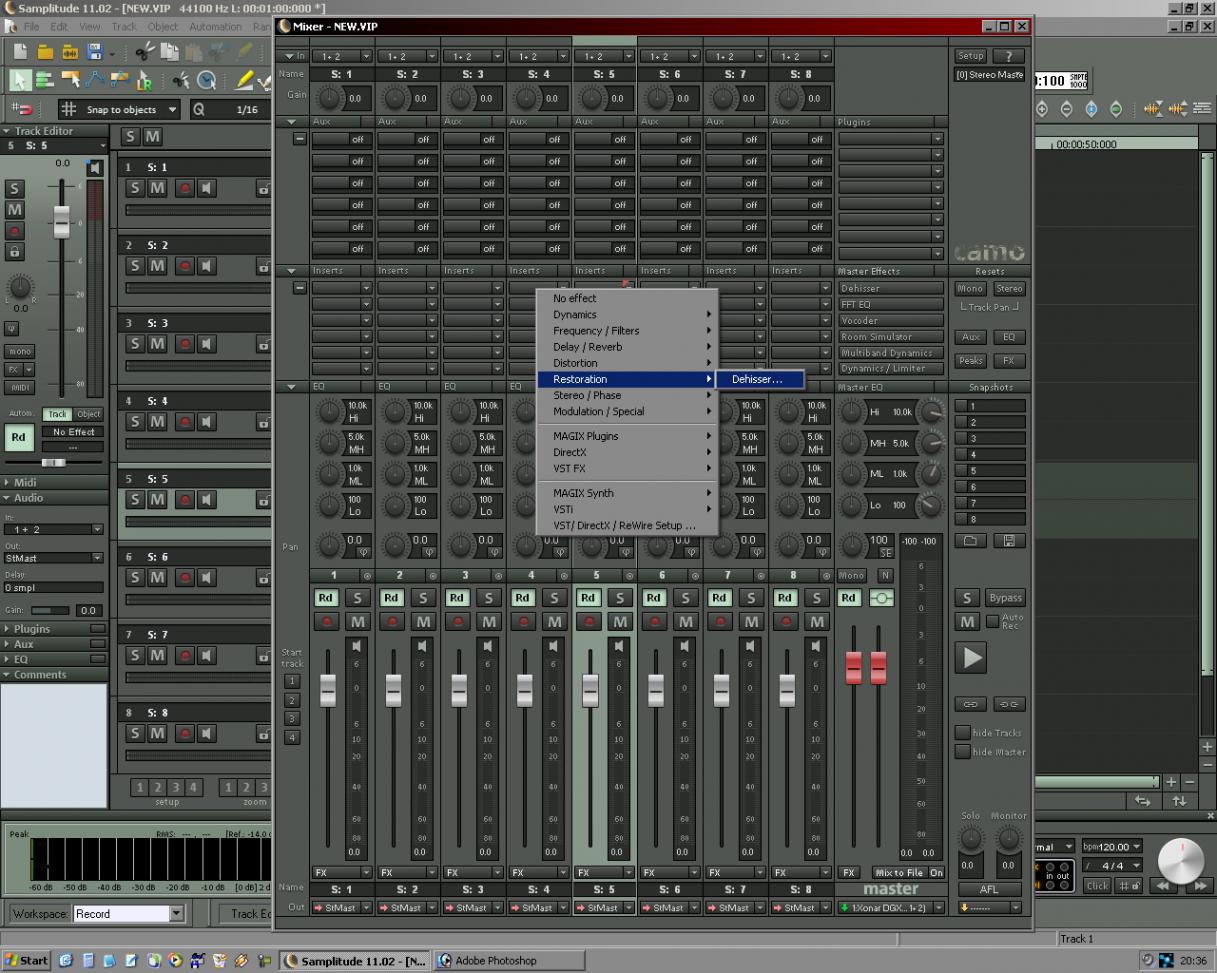This screenshot has width=1217, height=973.
Task: Click the mixer help question mark button
Action: [1008, 56]
